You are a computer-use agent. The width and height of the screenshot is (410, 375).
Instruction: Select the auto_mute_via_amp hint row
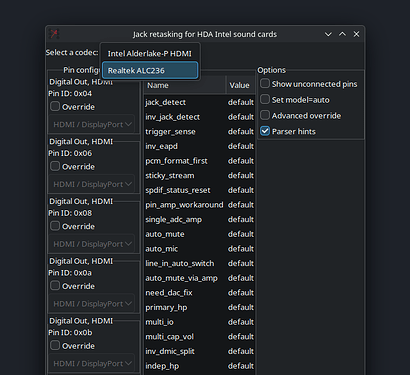point(200,278)
